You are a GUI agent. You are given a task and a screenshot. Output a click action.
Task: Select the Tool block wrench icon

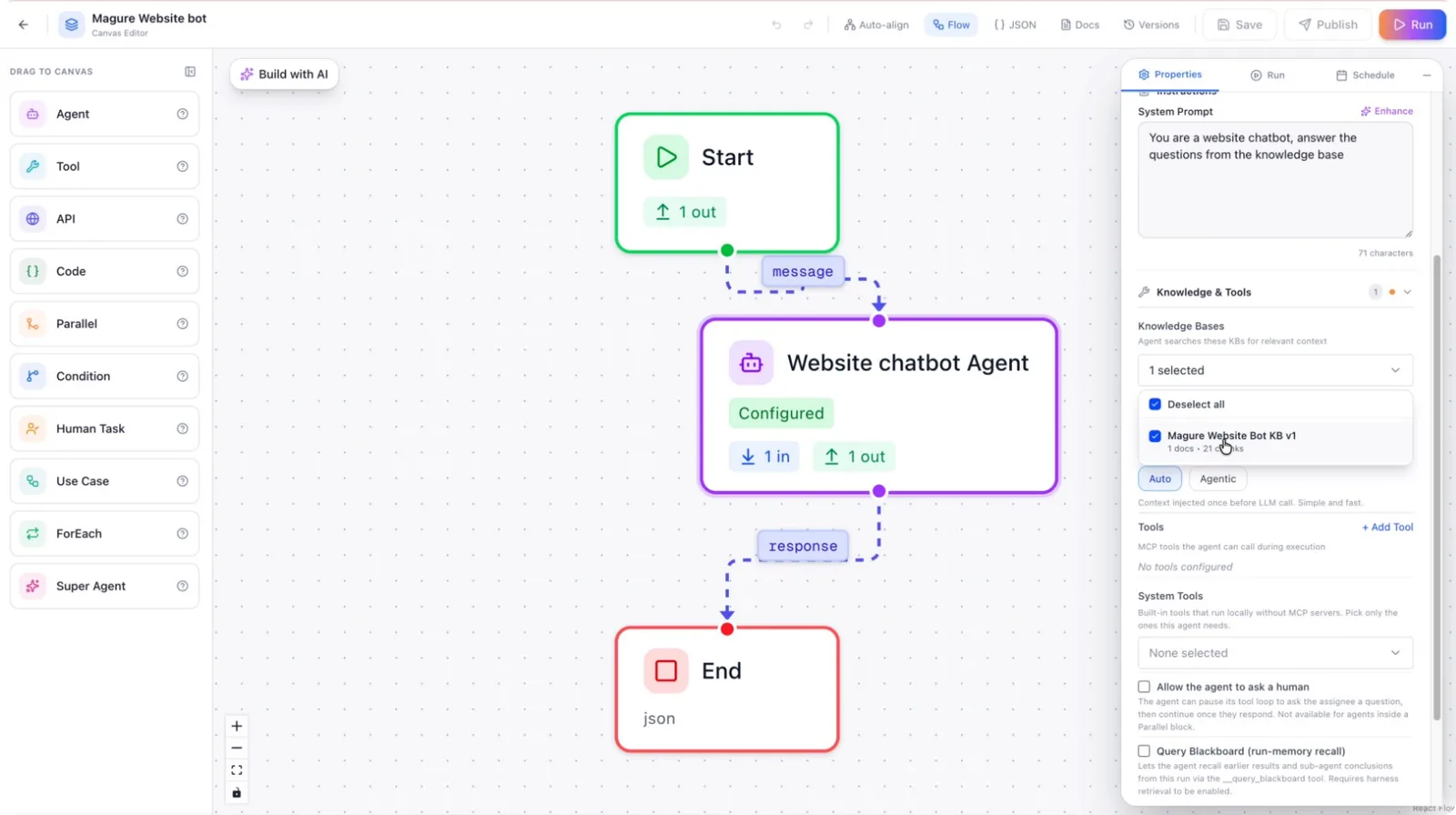33,166
